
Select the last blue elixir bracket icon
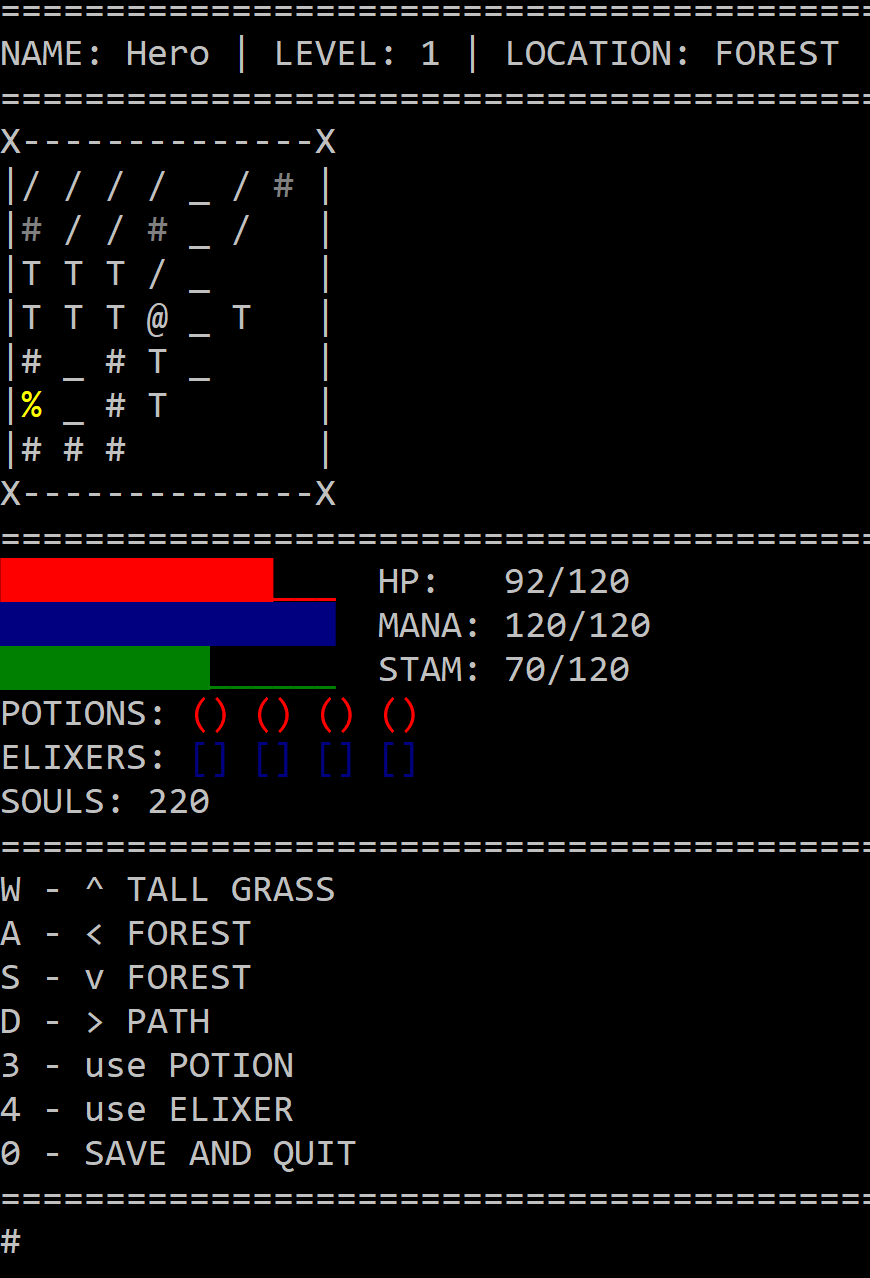[400, 759]
